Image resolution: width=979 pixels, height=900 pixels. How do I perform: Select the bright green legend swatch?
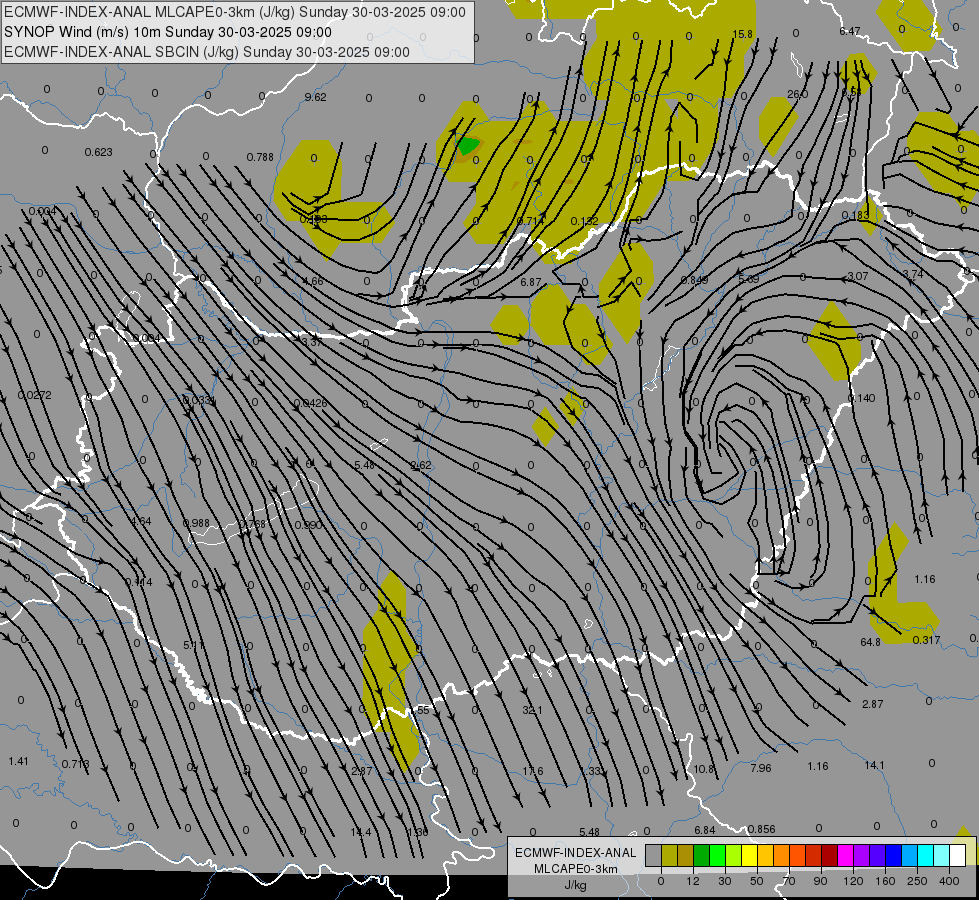tap(718, 856)
